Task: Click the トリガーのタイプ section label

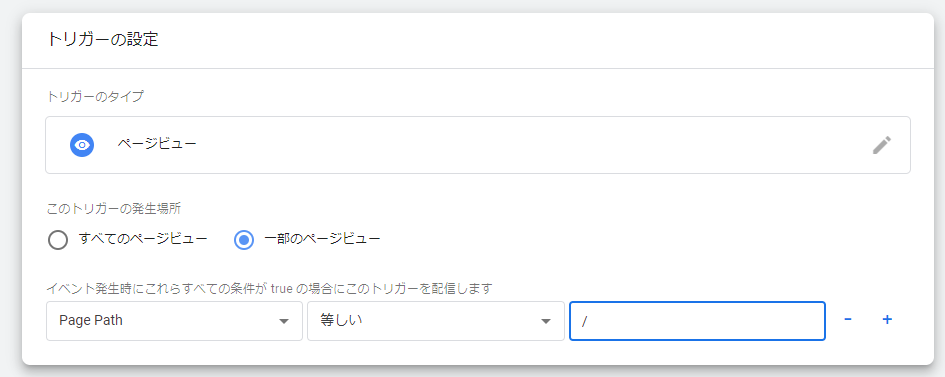Action: [95, 96]
